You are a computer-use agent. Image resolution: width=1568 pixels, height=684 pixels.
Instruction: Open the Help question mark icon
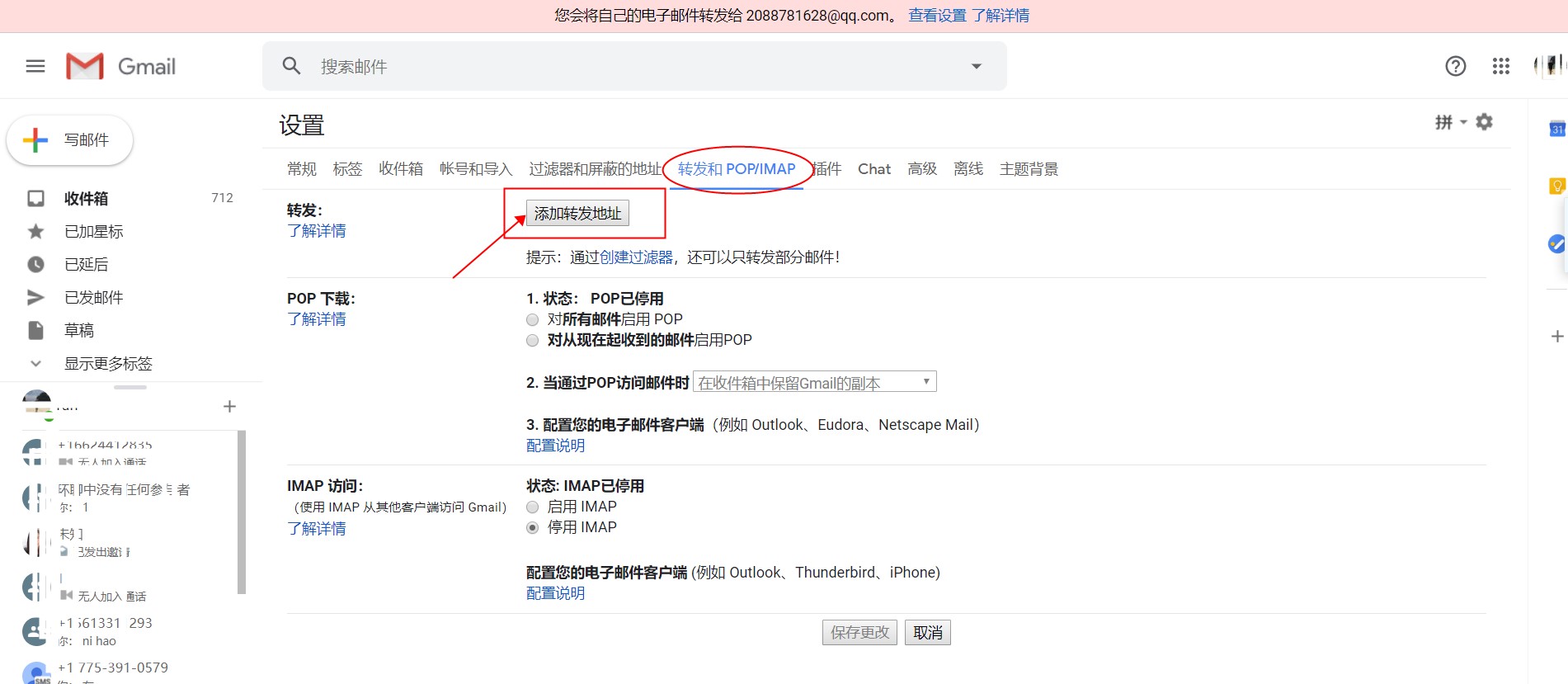[x=1456, y=66]
